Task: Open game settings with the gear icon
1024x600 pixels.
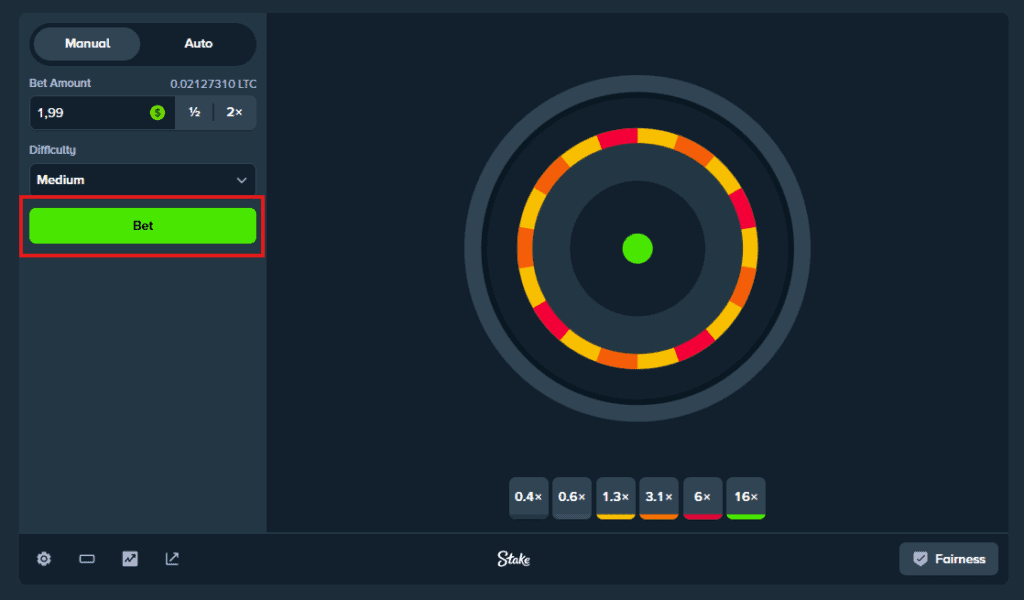Action: pos(43,559)
